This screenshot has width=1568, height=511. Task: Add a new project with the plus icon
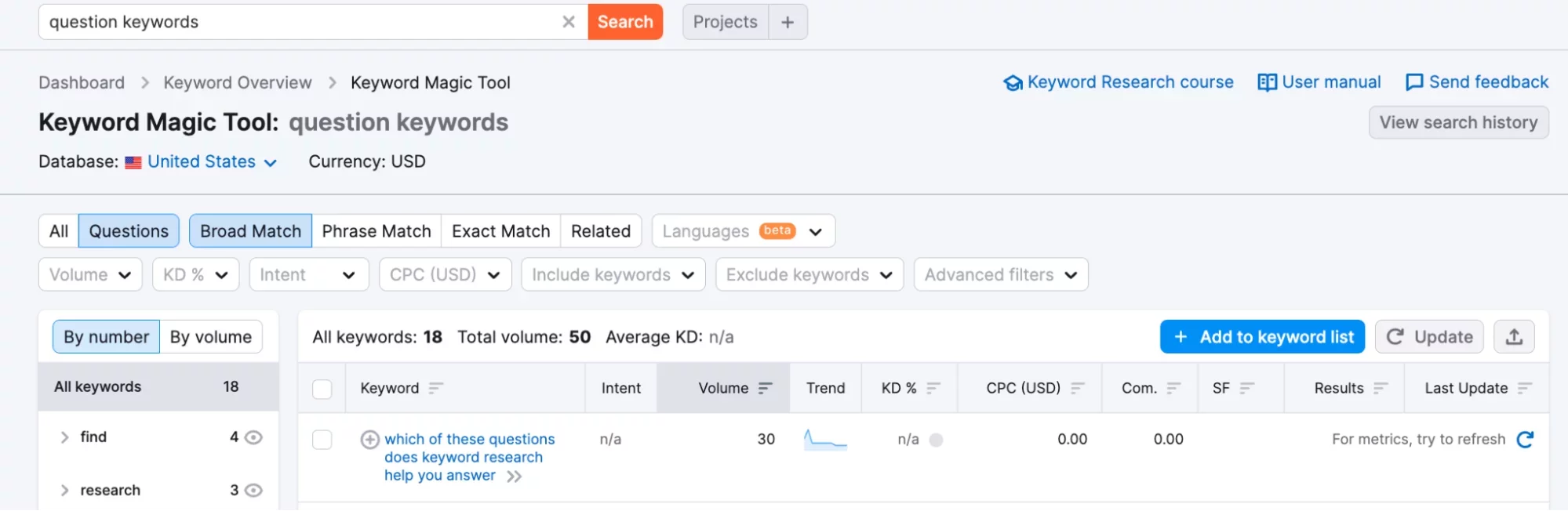pyautogui.click(x=788, y=22)
